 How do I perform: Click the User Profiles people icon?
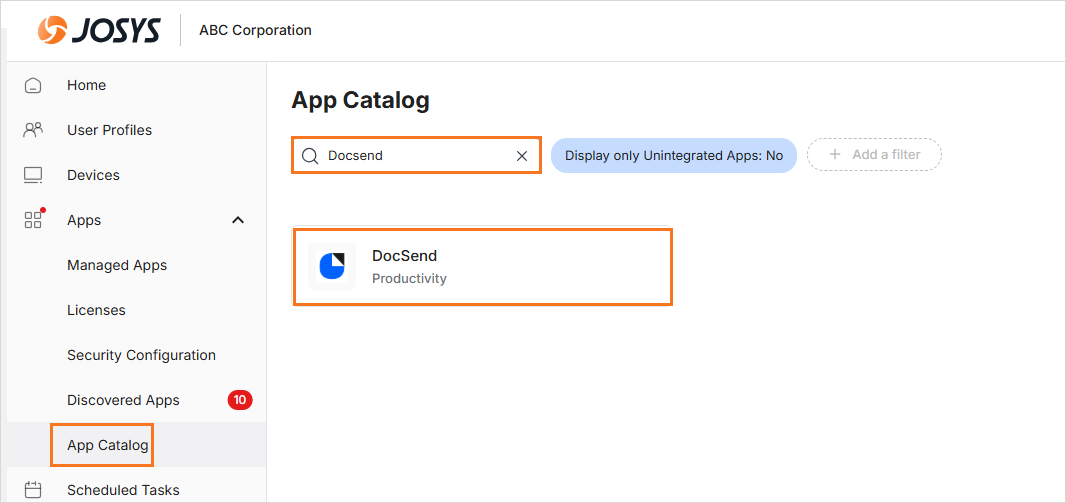(33, 130)
